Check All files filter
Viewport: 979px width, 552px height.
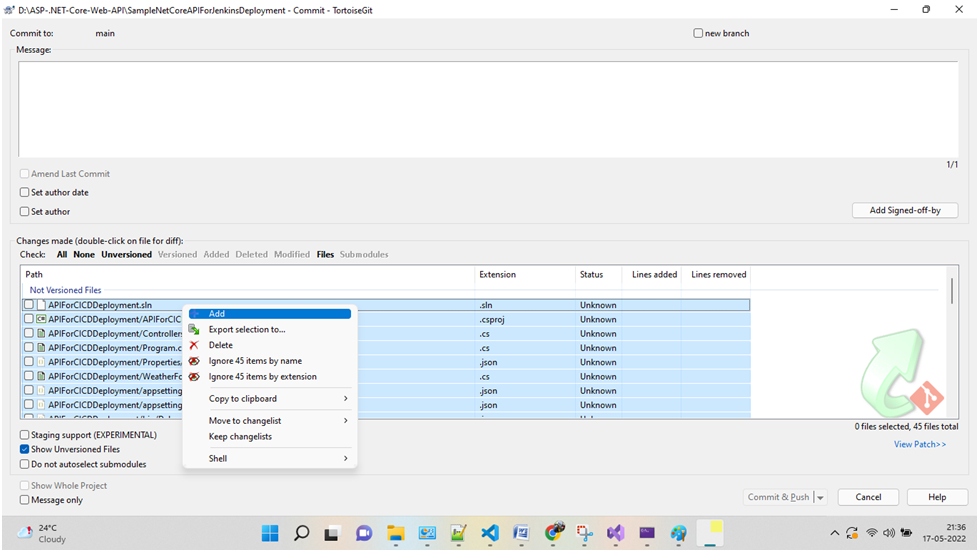point(62,254)
